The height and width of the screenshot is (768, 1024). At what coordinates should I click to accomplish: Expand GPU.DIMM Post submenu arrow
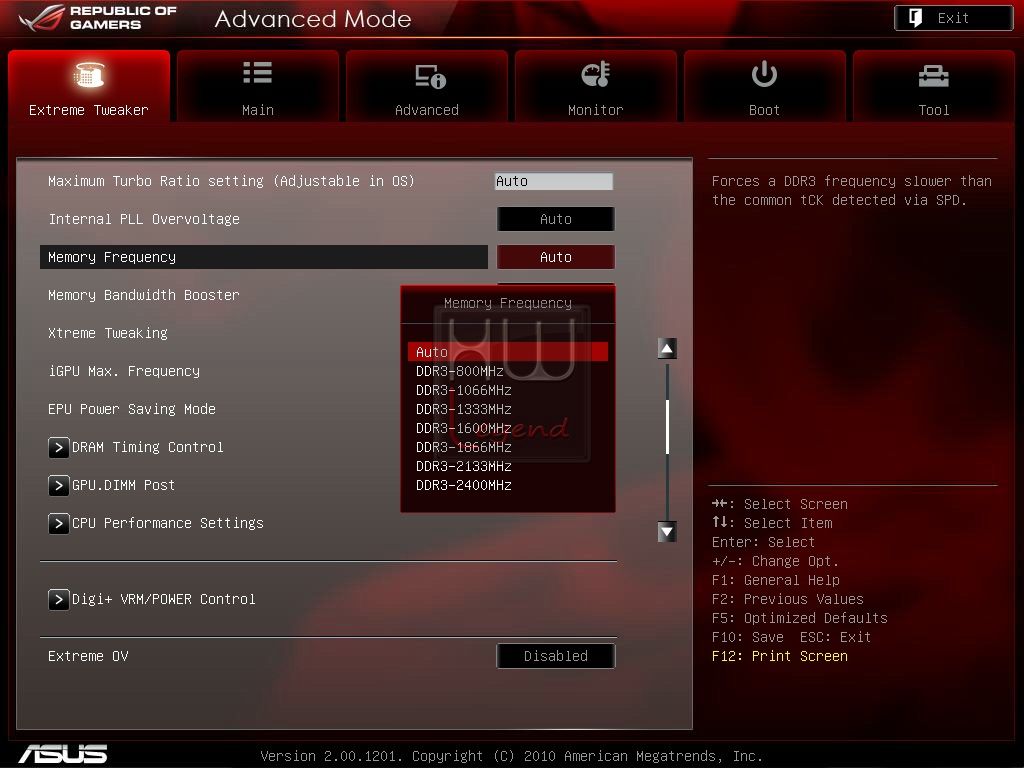click(x=58, y=485)
